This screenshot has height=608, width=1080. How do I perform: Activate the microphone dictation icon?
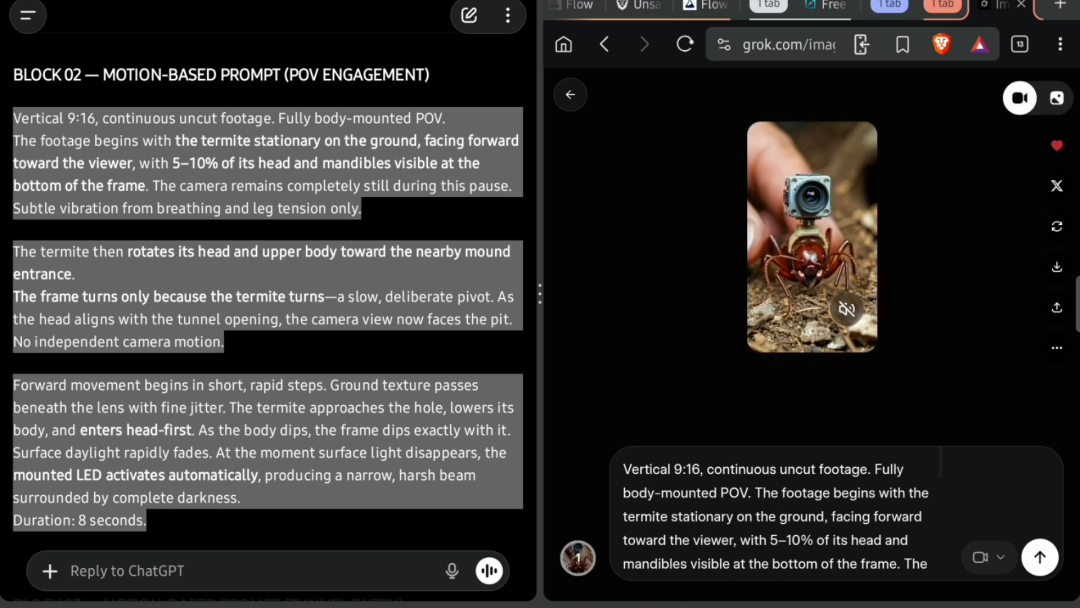pos(452,571)
